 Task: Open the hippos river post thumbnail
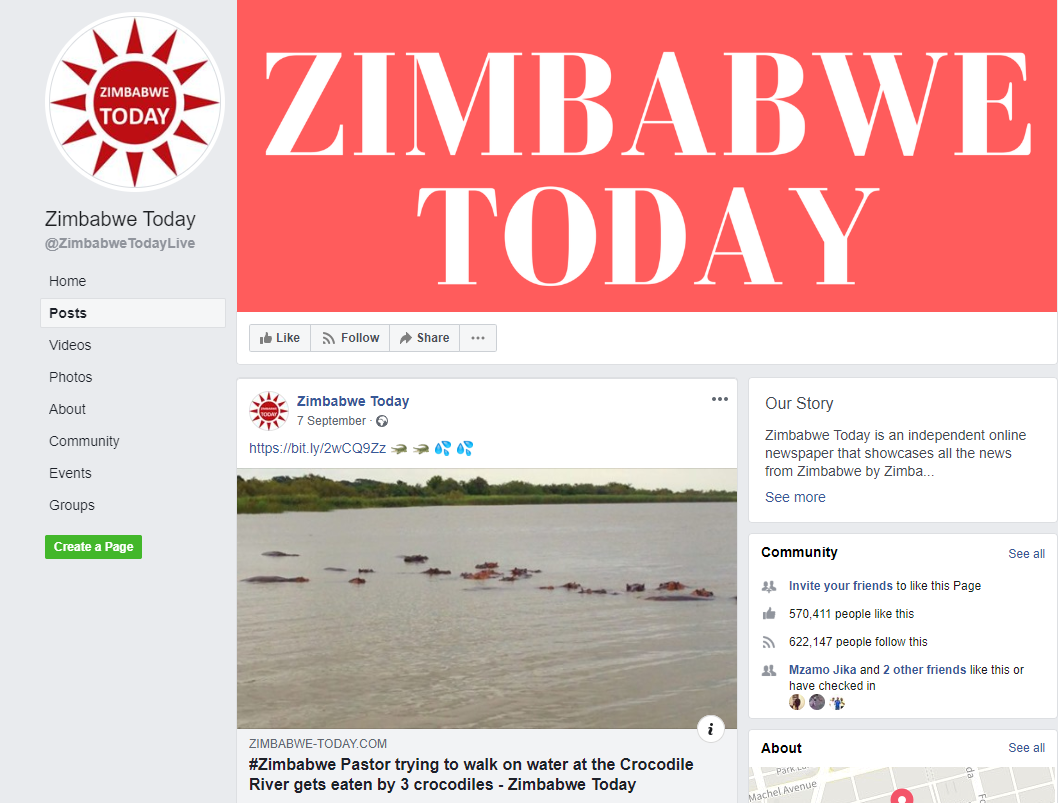coord(486,599)
